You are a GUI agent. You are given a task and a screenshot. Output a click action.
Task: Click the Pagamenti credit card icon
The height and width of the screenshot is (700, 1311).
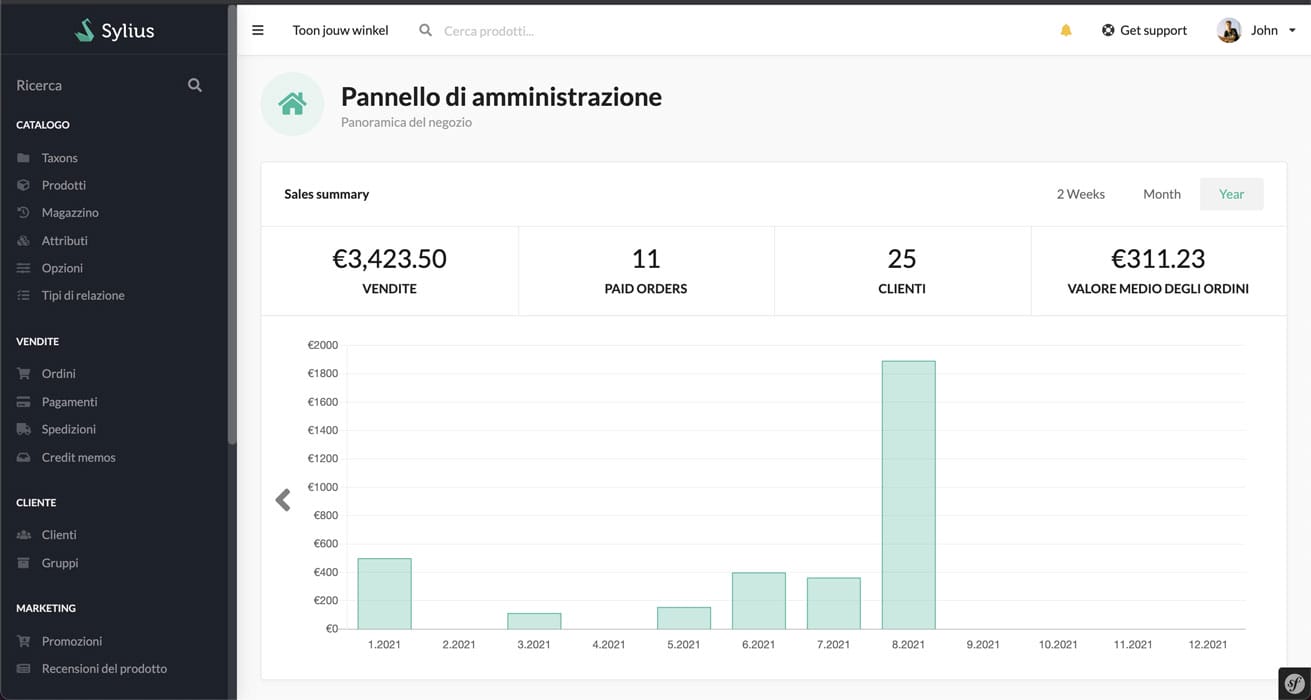pos(24,402)
